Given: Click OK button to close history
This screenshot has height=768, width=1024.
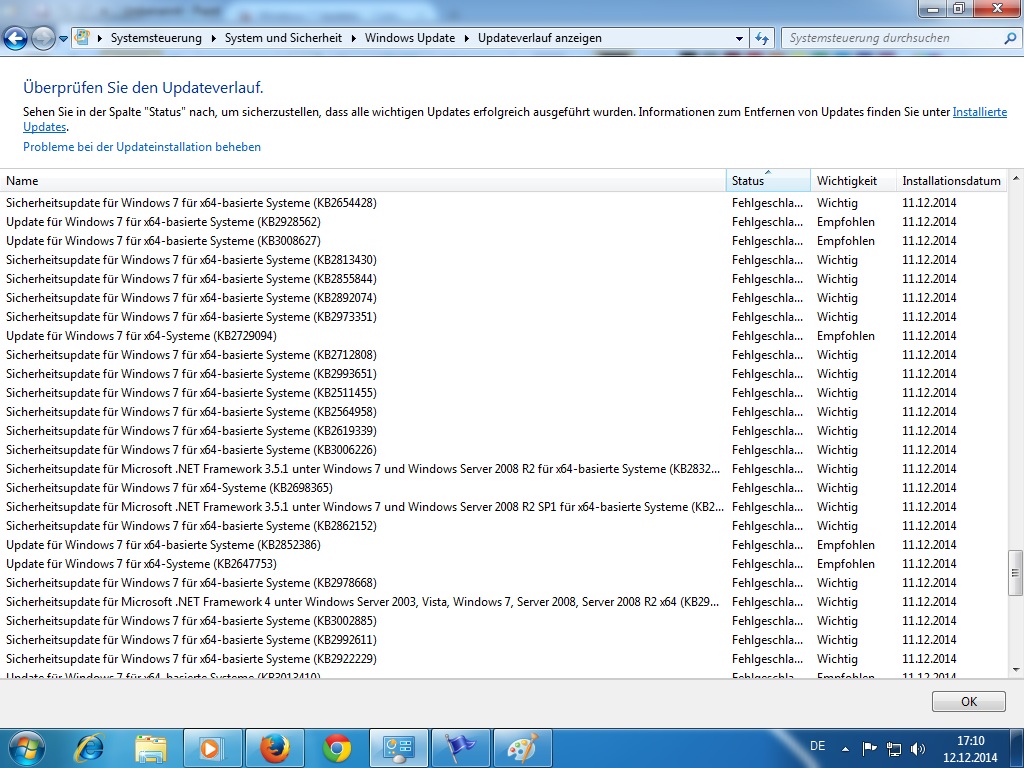Looking at the screenshot, I should tap(968, 701).
